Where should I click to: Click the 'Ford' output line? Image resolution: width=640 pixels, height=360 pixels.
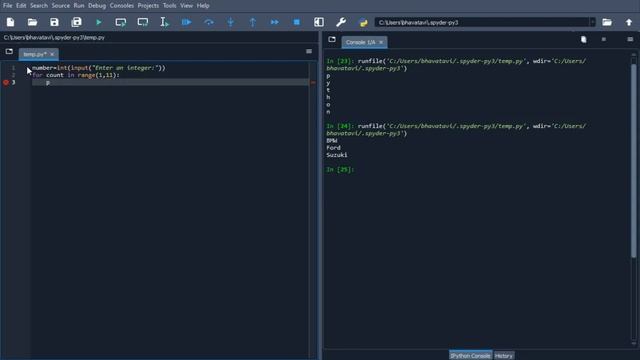pos(333,148)
